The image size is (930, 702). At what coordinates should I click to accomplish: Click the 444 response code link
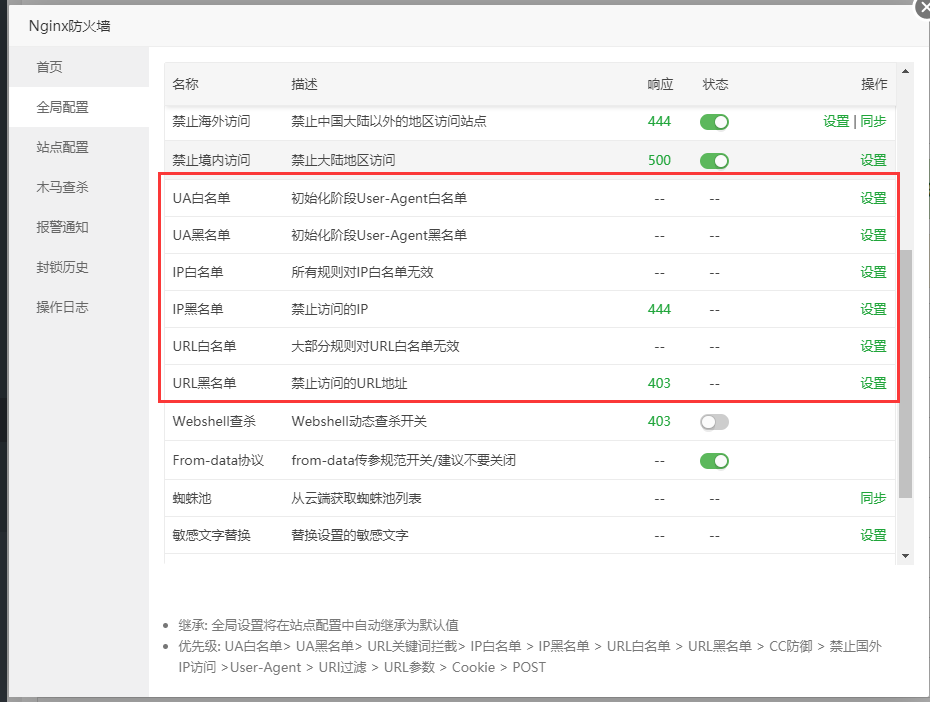pyautogui.click(x=659, y=121)
